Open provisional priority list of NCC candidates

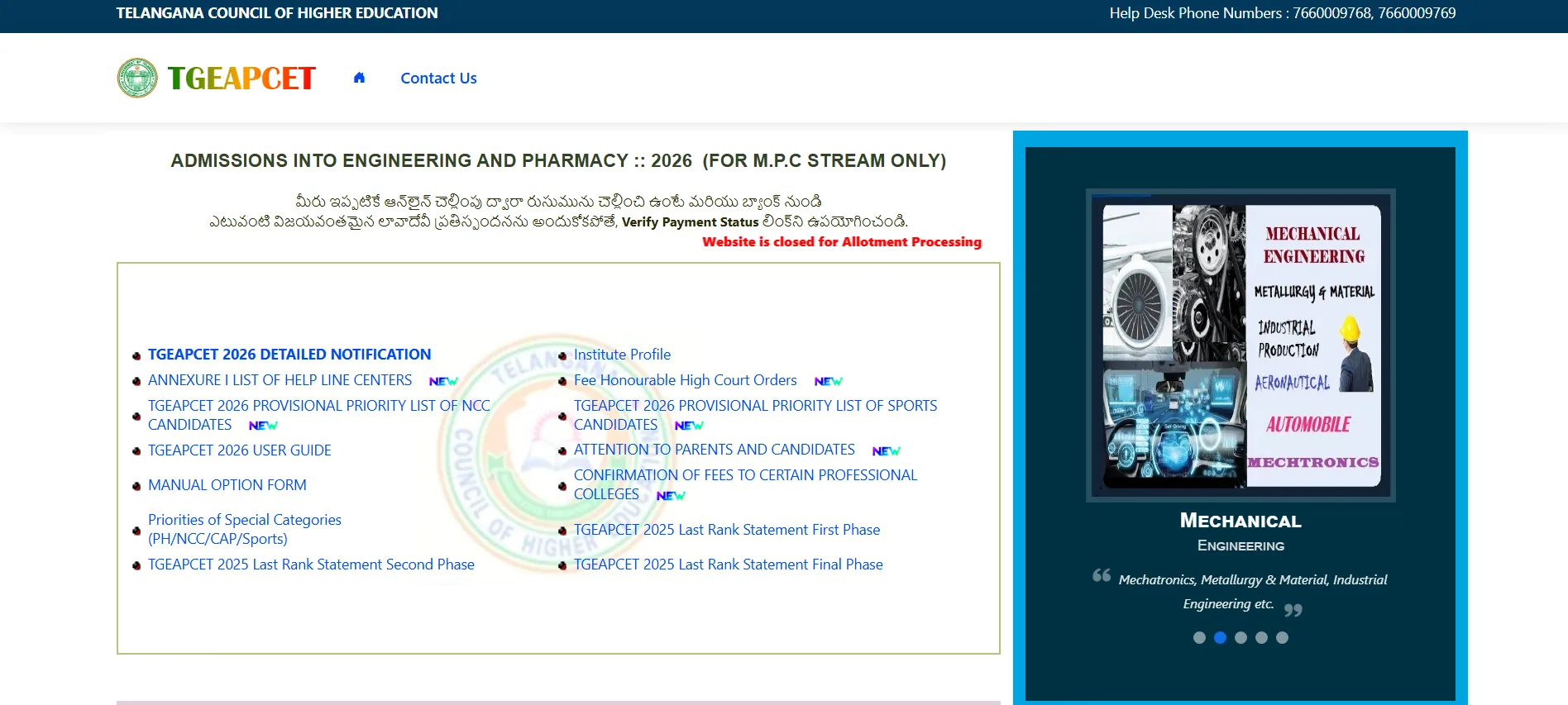pyautogui.click(x=319, y=415)
